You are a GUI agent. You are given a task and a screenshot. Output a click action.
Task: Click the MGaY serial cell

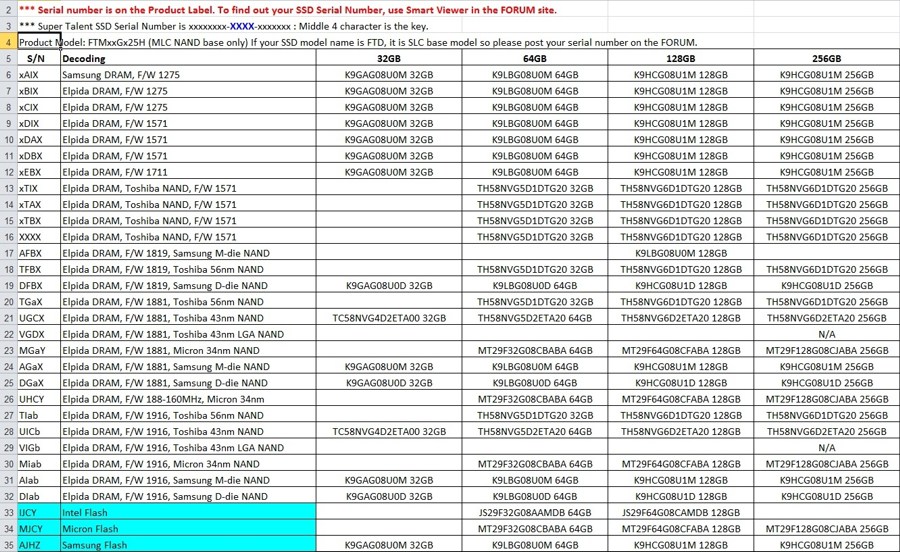[x=38, y=350]
